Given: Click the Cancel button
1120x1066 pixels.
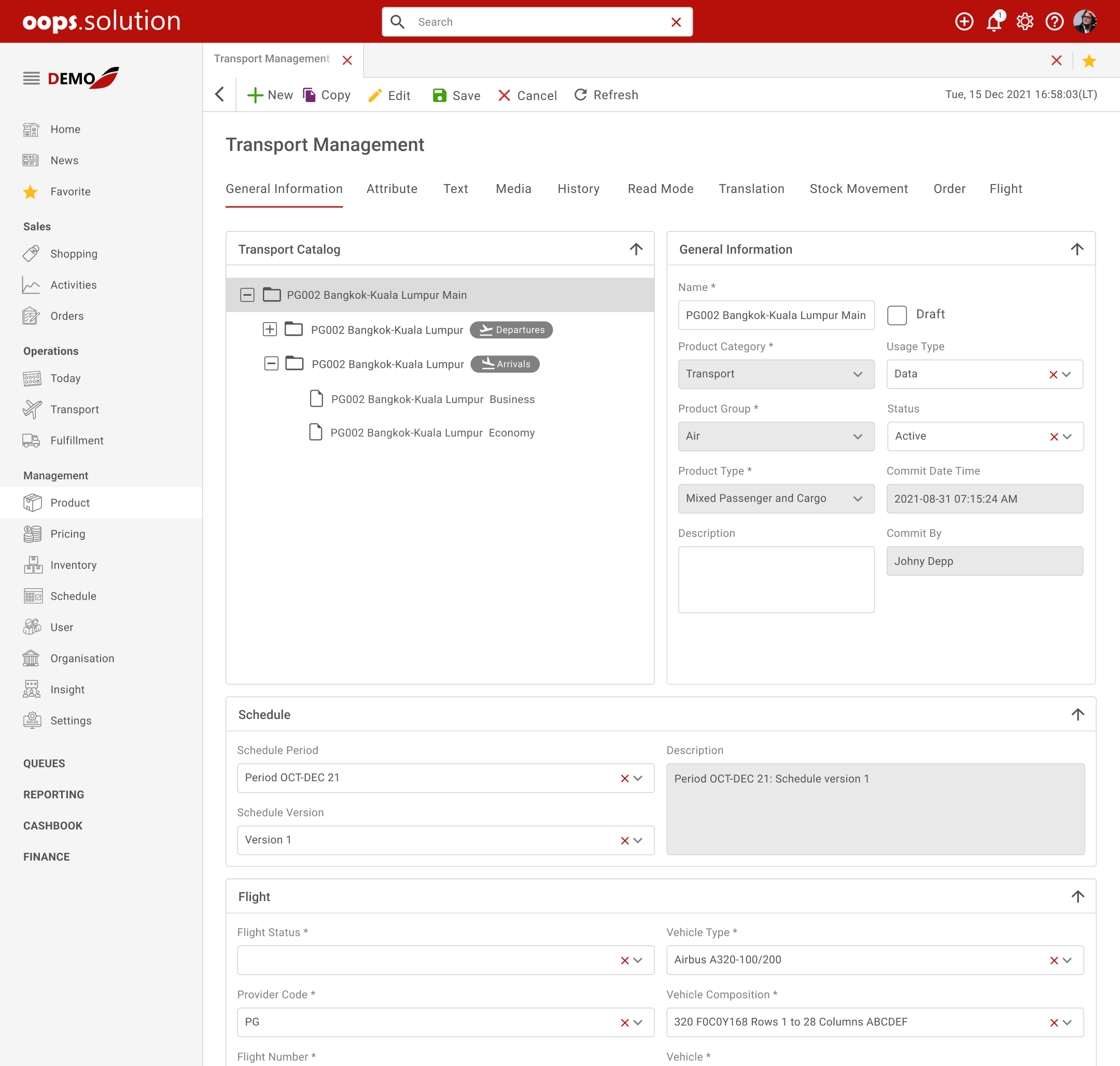Looking at the screenshot, I should pyautogui.click(x=527, y=95).
